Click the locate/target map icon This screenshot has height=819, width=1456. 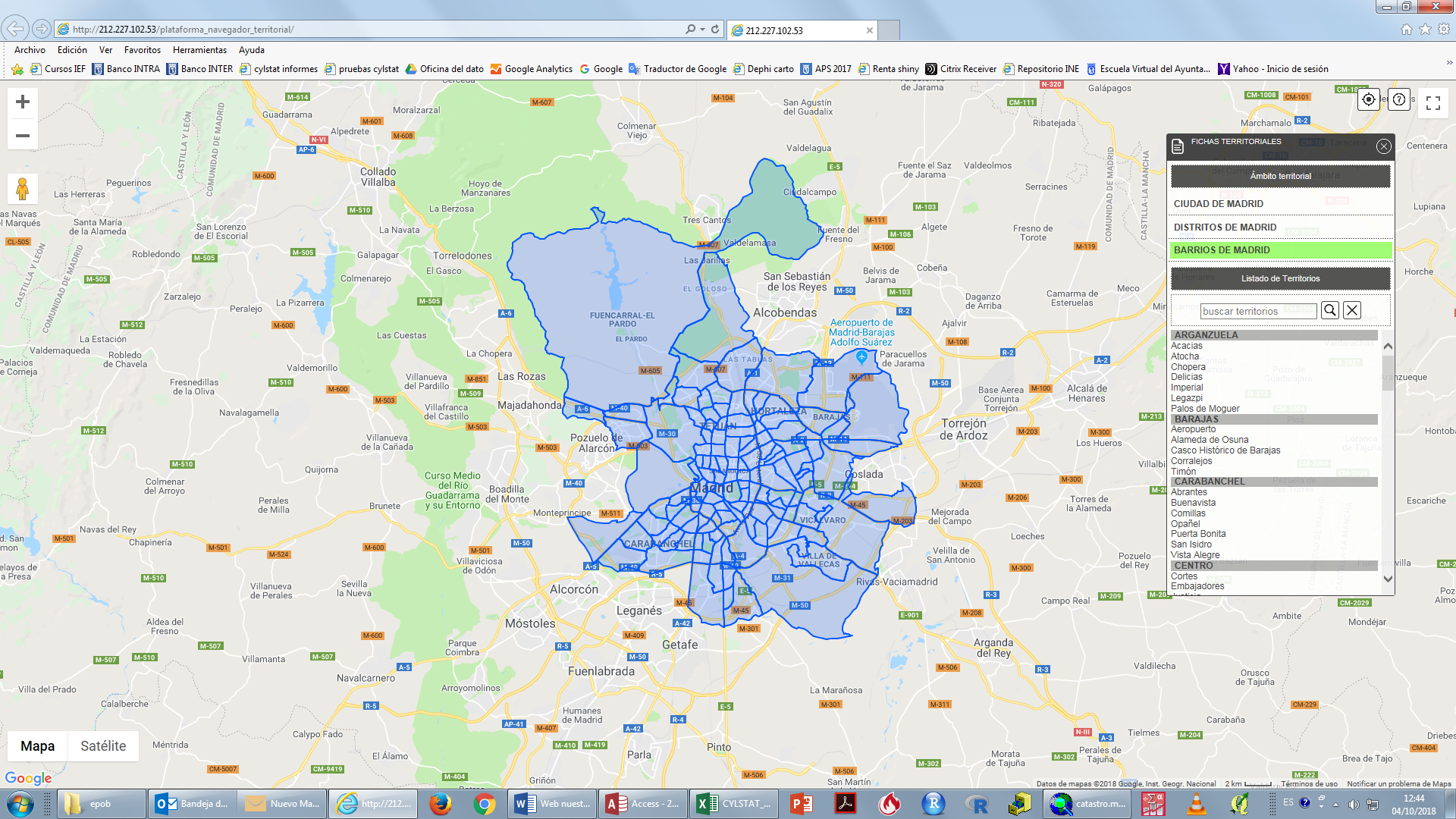pyautogui.click(x=1368, y=100)
